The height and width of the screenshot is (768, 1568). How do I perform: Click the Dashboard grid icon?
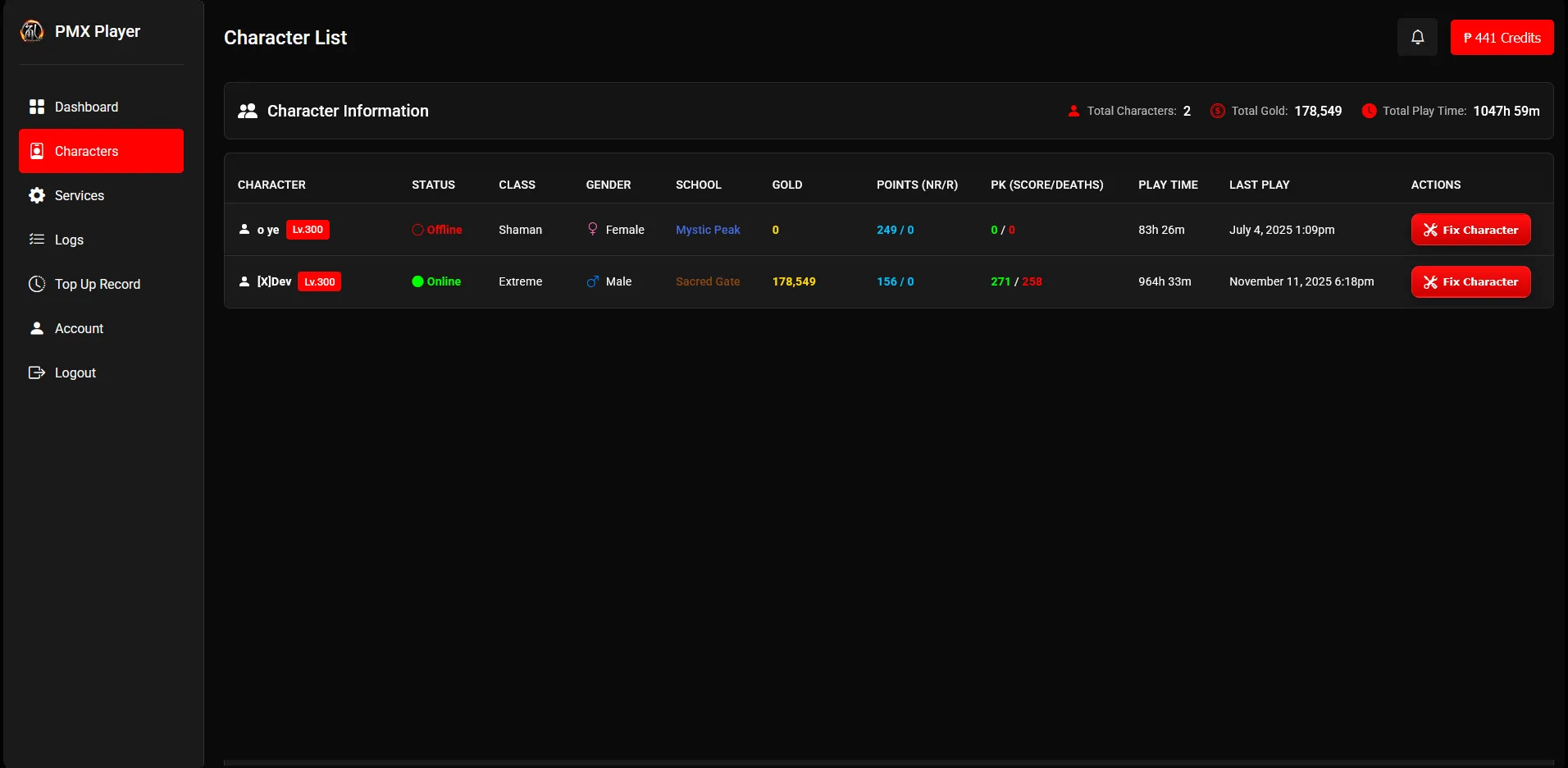[37, 107]
